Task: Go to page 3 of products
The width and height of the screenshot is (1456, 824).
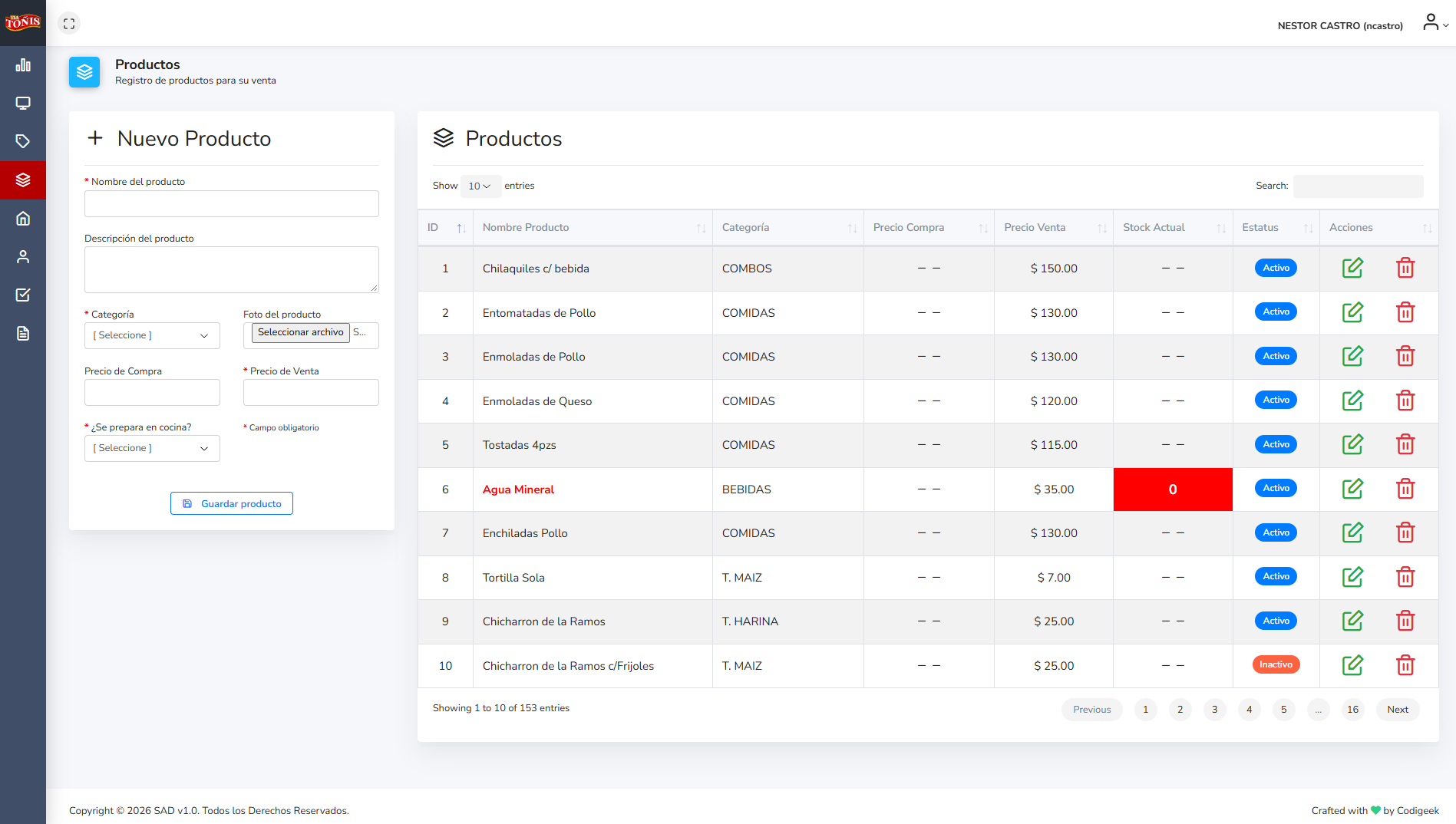Action: point(1215,710)
